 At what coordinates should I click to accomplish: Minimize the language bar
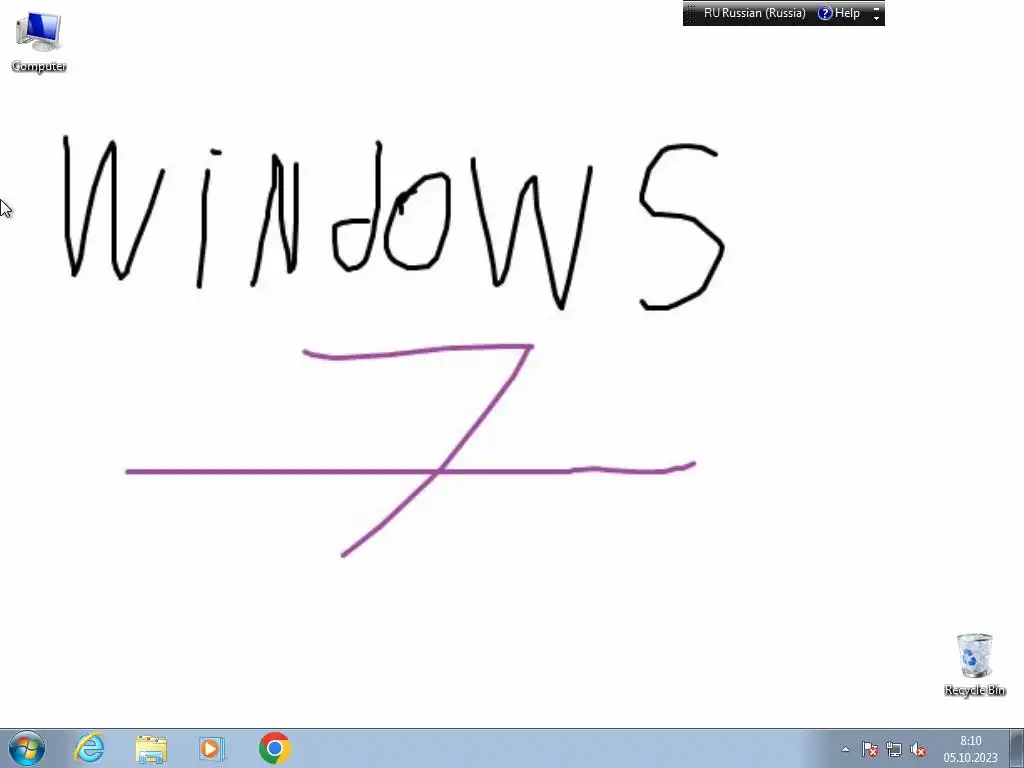[x=876, y=7]
